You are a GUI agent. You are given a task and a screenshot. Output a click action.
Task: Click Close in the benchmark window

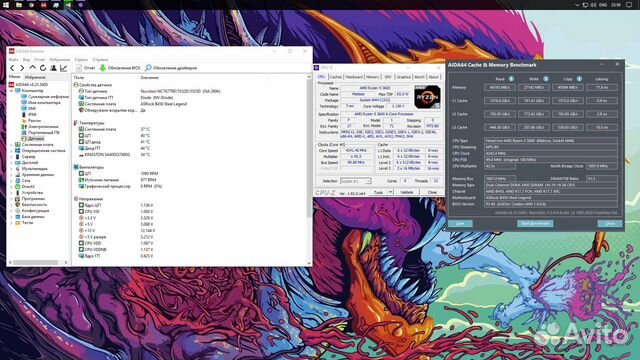[610, 224]
